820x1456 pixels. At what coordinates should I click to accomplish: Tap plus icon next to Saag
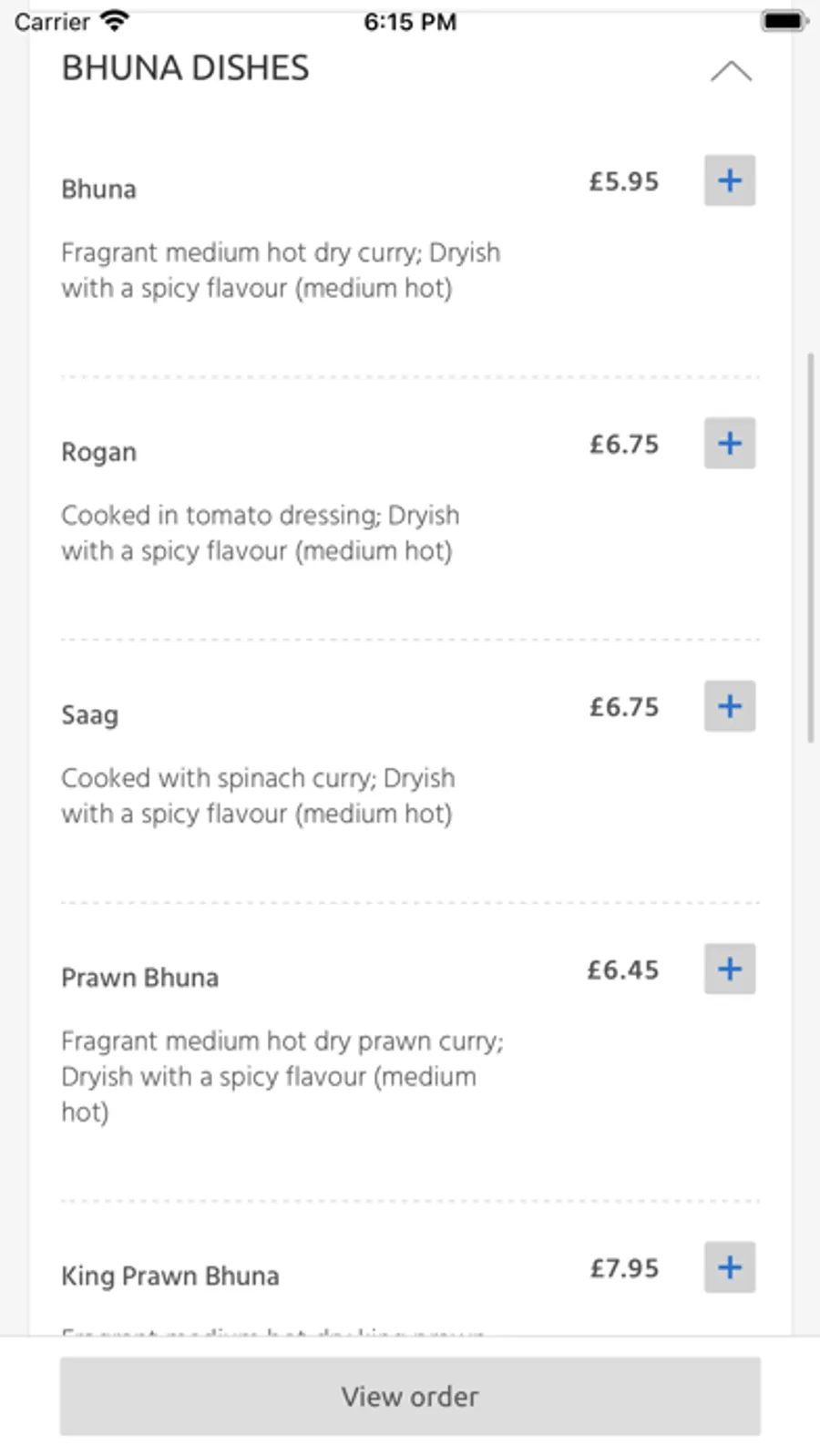[729, 706]
